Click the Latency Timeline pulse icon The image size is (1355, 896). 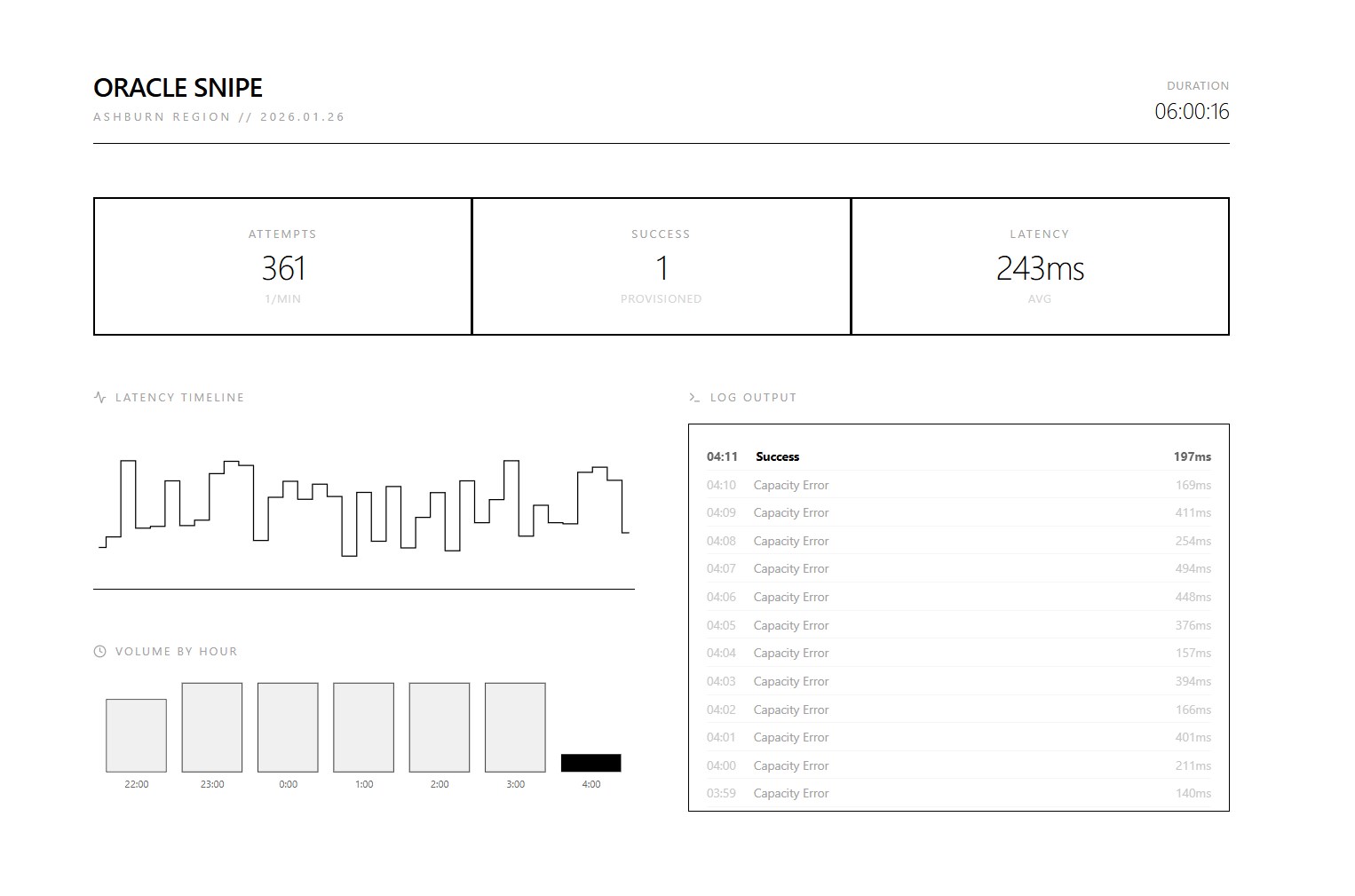tap(99, 398)
